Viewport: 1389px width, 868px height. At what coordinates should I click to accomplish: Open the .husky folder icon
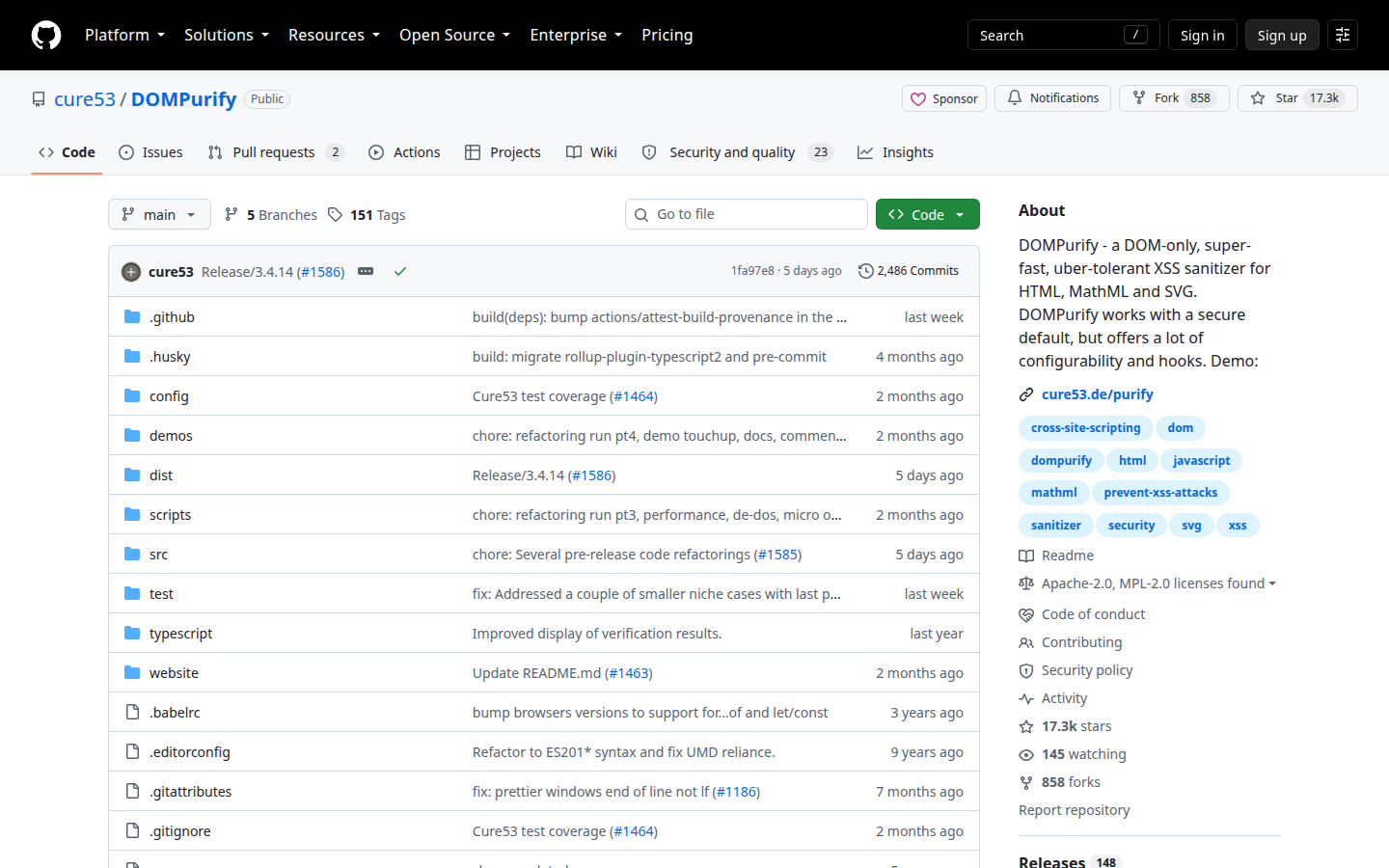132,357
